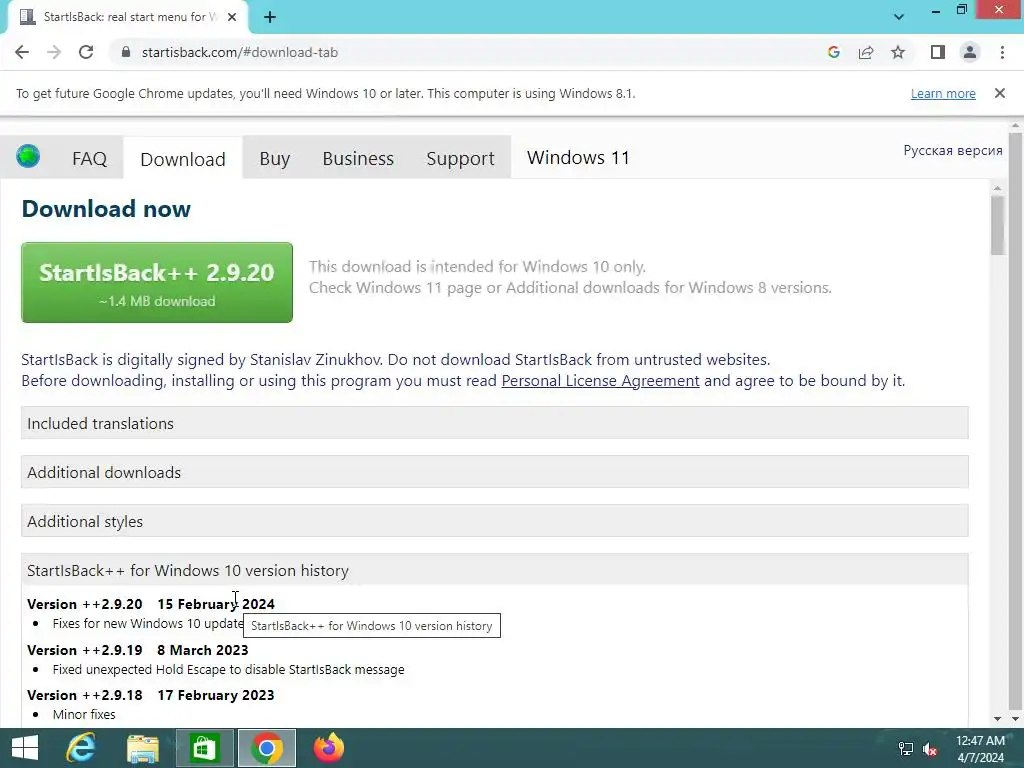Open the Buy tab
This screenshot has height=768, width=1024.
pos(274,159)
